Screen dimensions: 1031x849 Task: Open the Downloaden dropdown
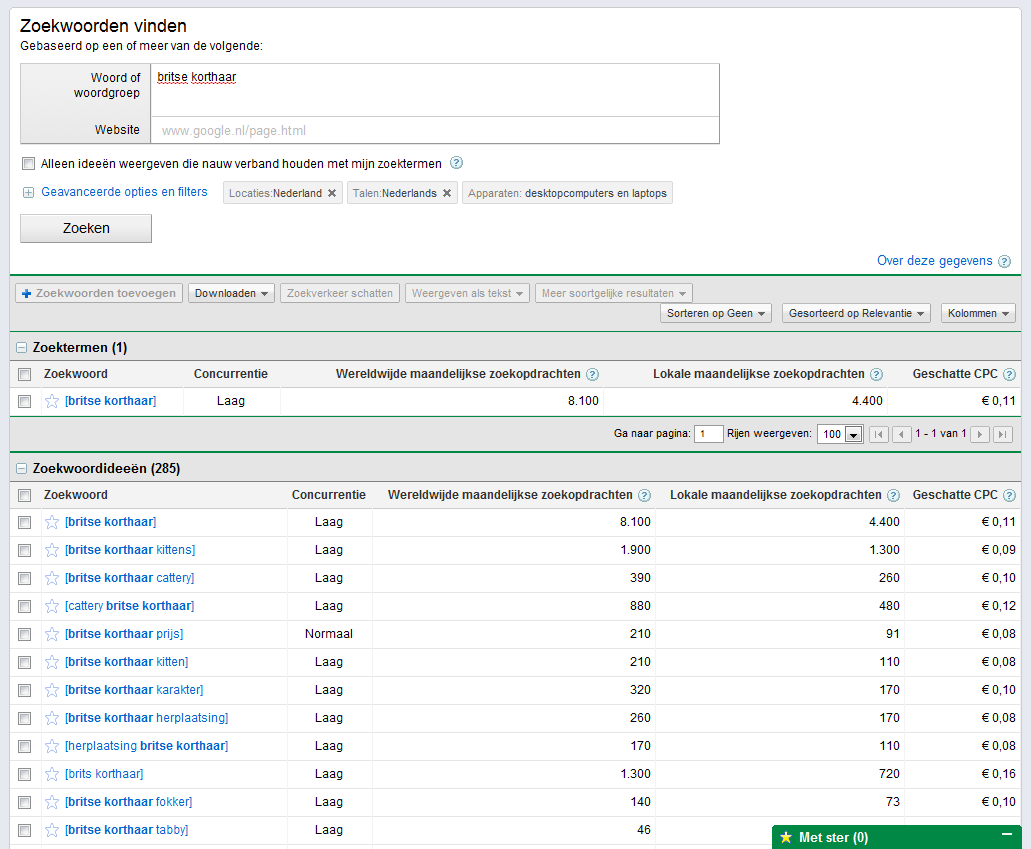[231, 293]
